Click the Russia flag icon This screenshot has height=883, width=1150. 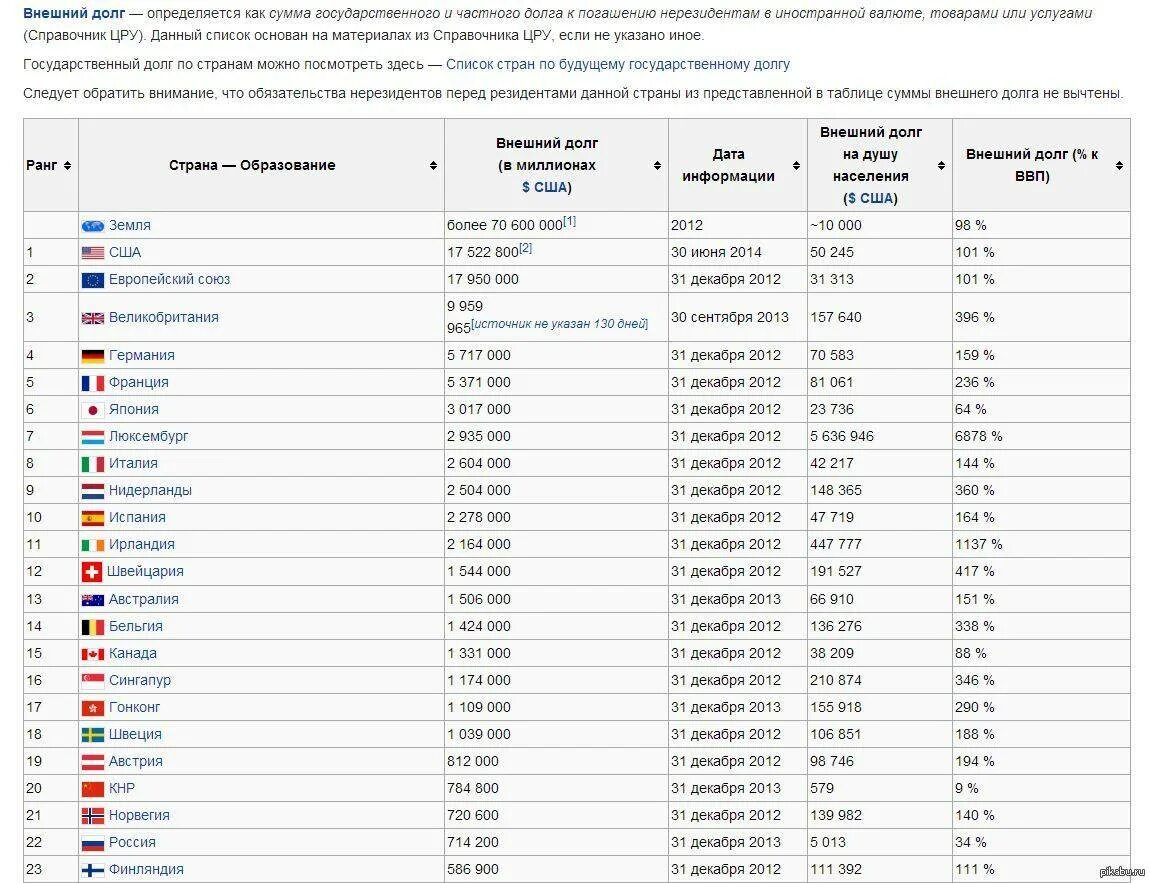(x=93, y=843)
